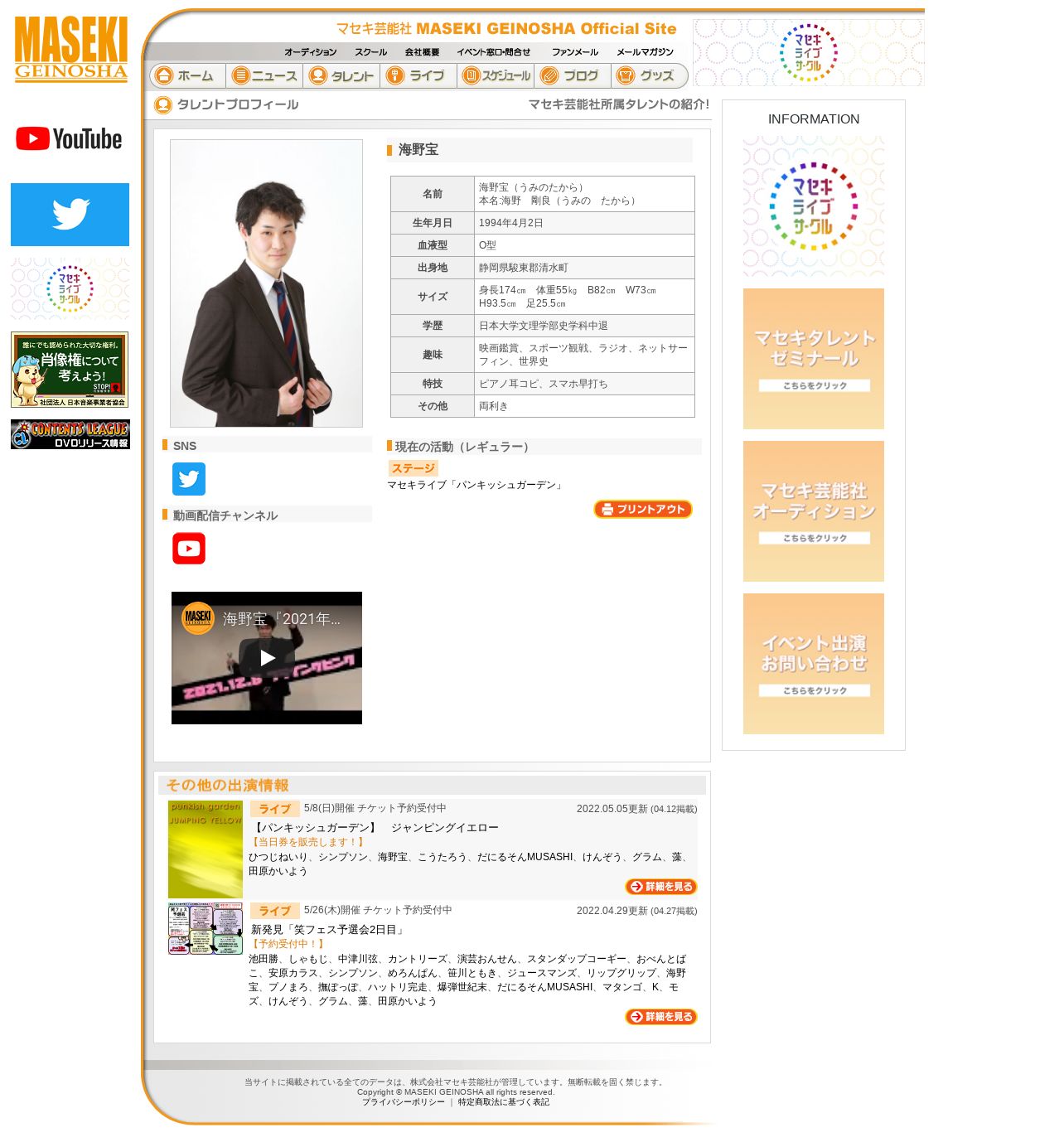This screenshot has width=1064, height=1142.
Task: Open the メールマガジン top link
Action: pos(646,52)
